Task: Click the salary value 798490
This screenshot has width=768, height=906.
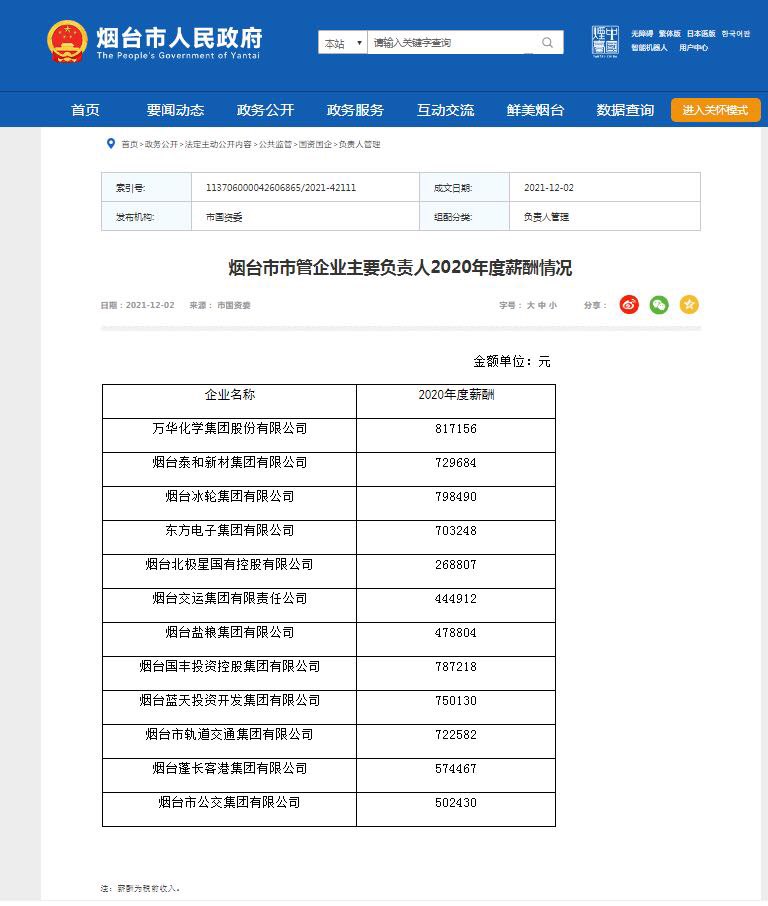Action: tap(456, 497)
